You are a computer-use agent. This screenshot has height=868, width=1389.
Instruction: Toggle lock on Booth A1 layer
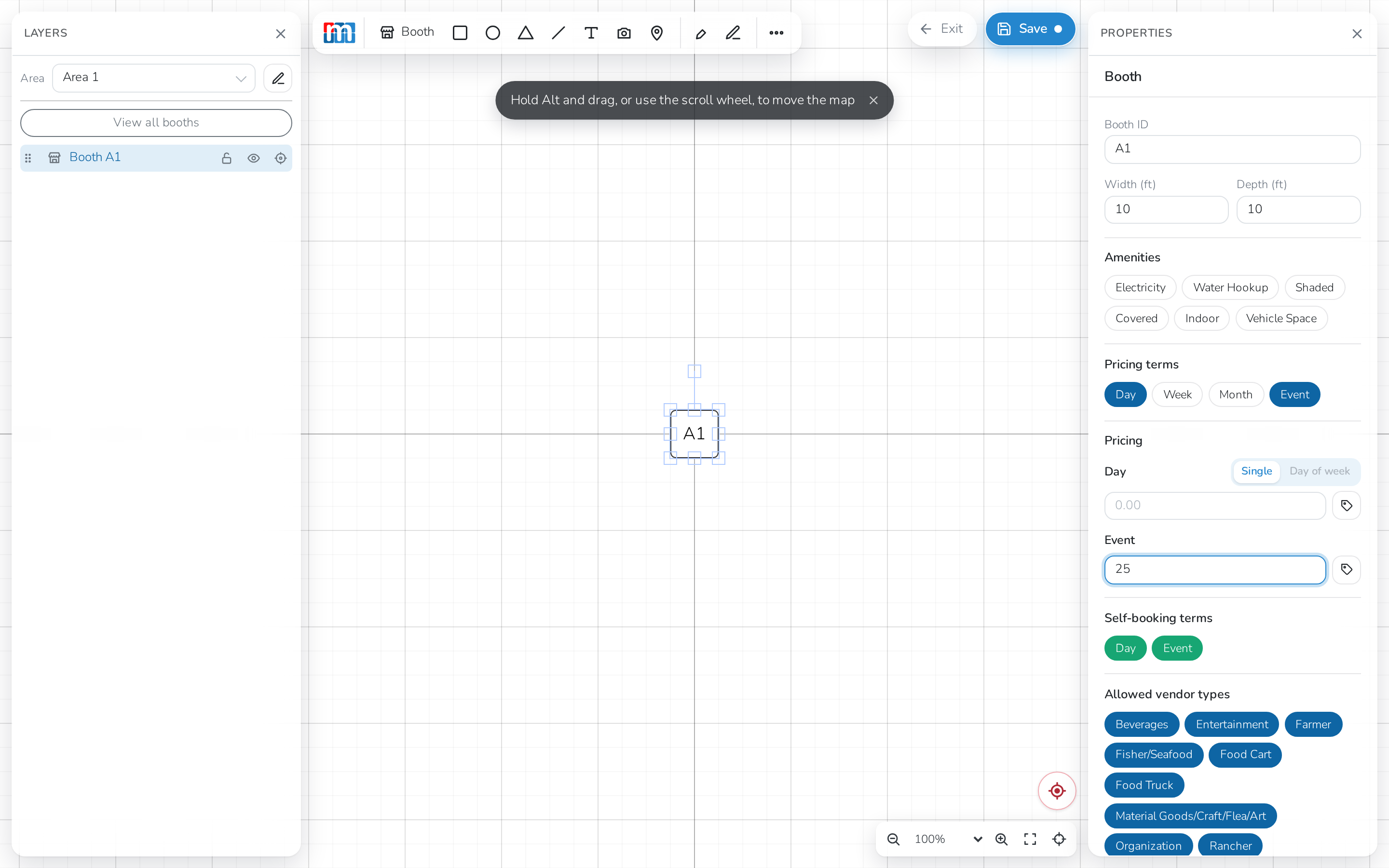tap(227, 158)
